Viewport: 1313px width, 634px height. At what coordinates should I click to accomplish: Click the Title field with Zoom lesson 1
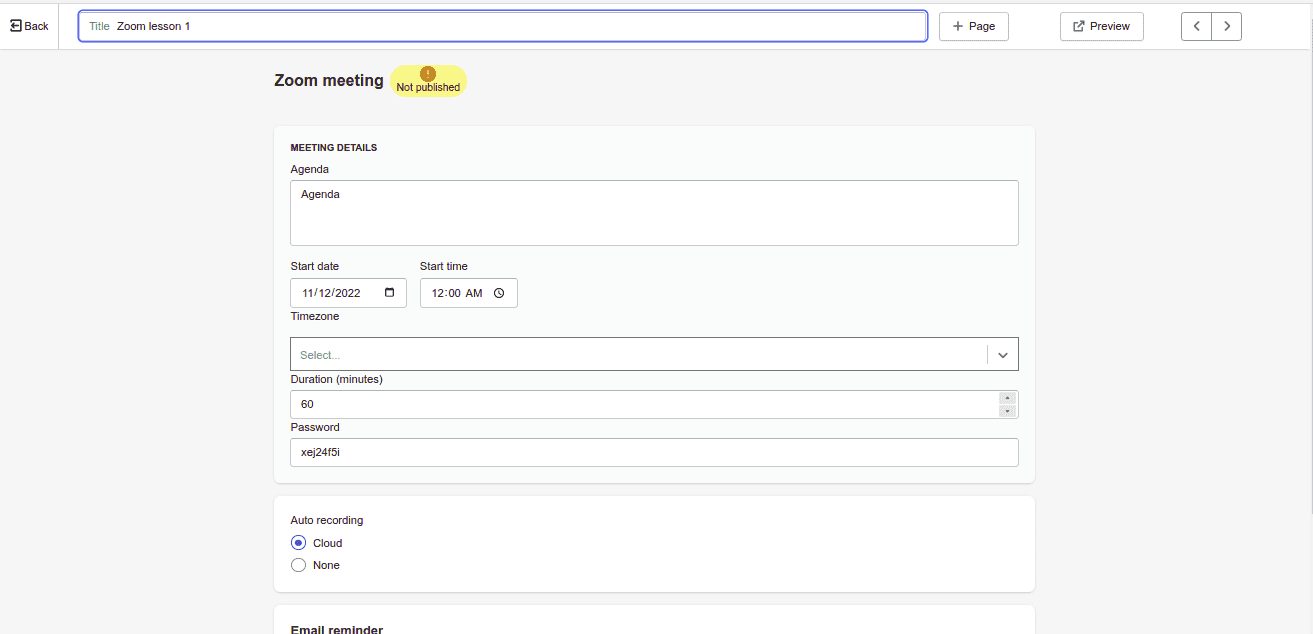click(x=520, y=26)
